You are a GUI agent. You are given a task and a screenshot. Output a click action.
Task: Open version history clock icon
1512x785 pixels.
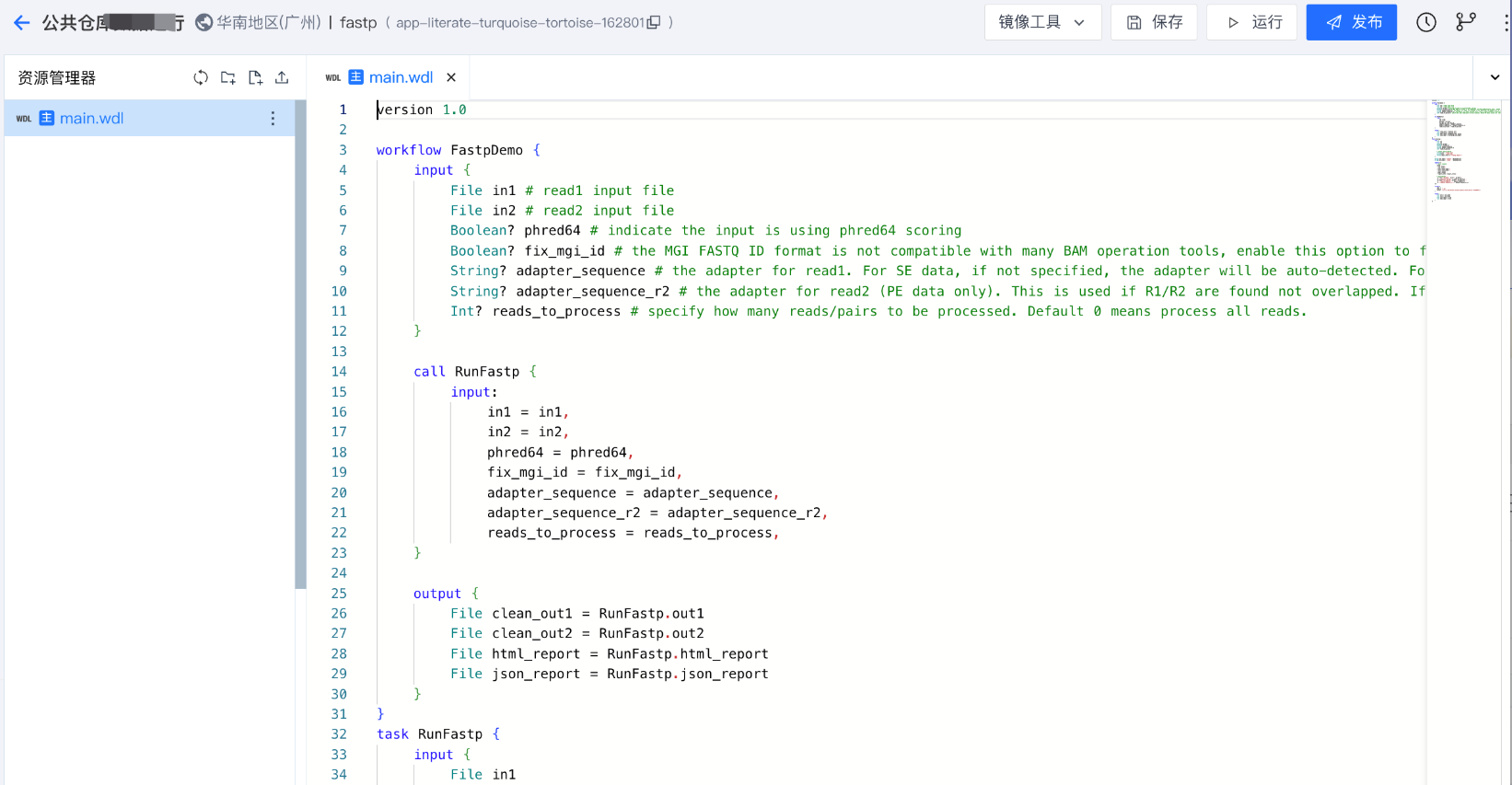coord(1425,23)
